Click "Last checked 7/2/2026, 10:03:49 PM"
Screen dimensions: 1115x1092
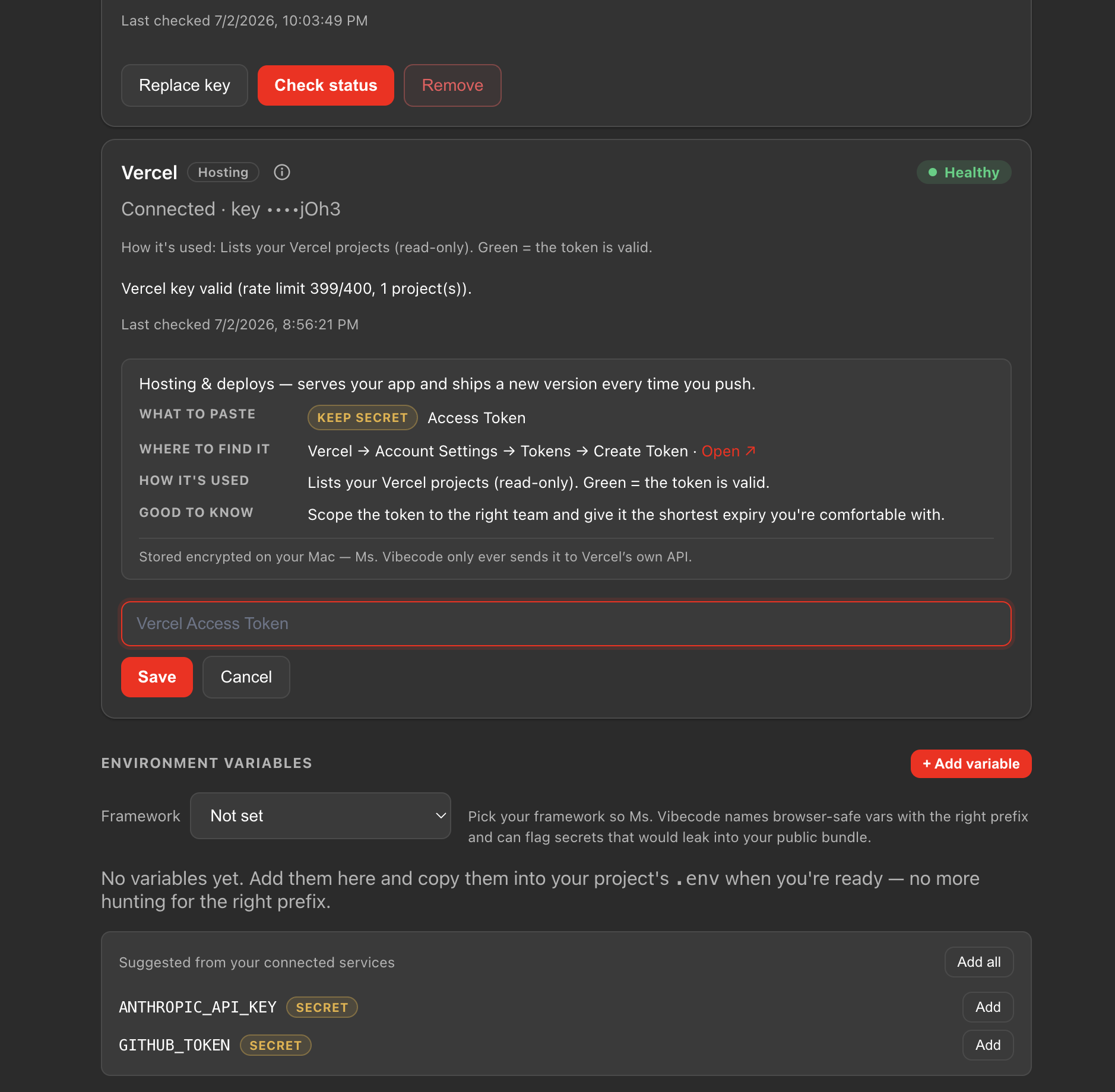point(245,21)
